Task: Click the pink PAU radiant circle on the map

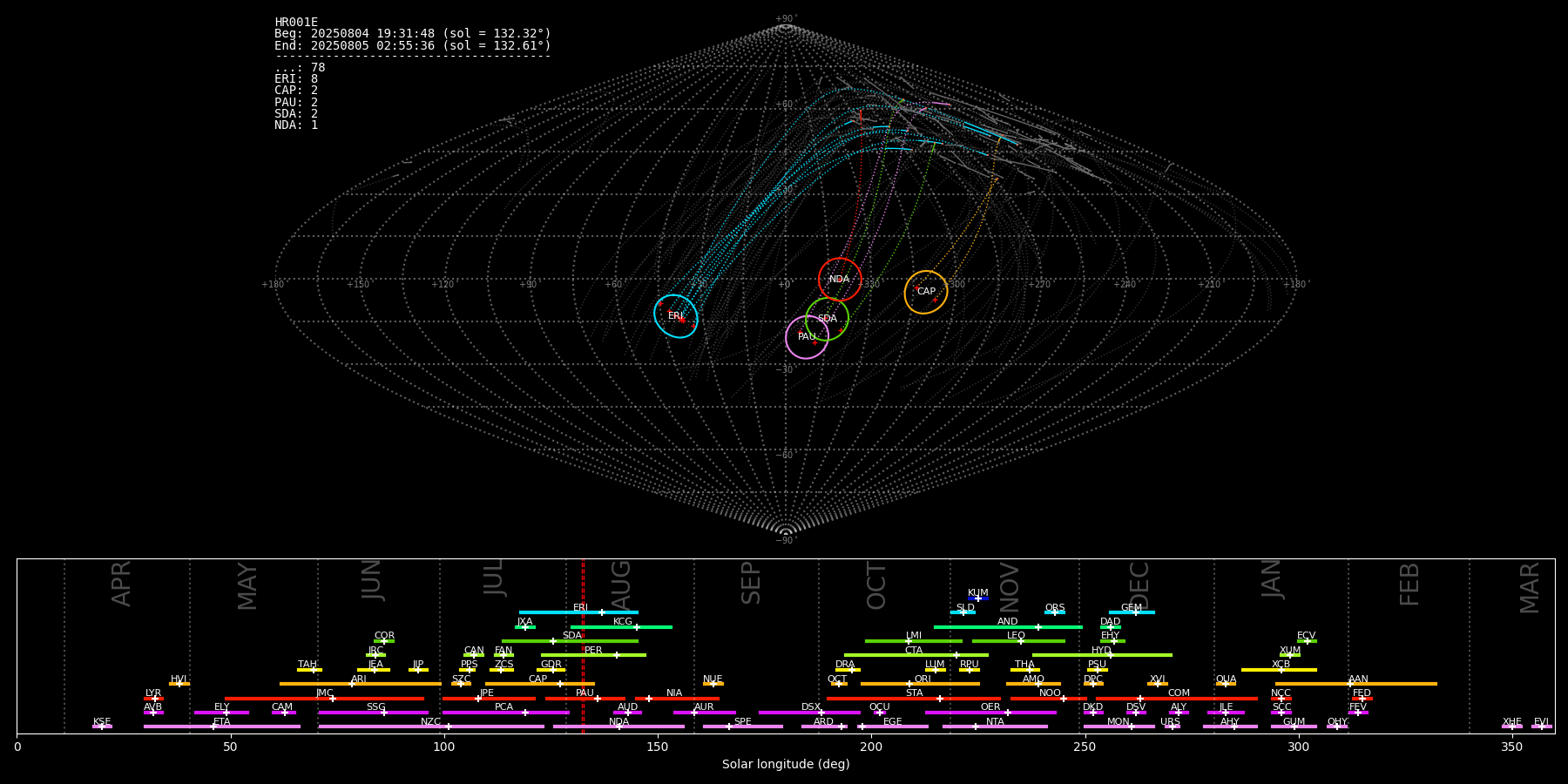Action: click(807, 337)
